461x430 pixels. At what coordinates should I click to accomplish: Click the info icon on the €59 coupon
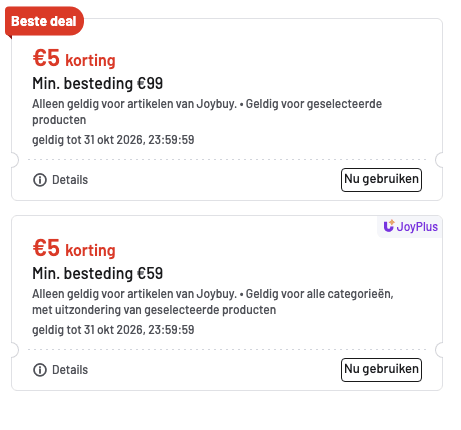pos(40,370)
